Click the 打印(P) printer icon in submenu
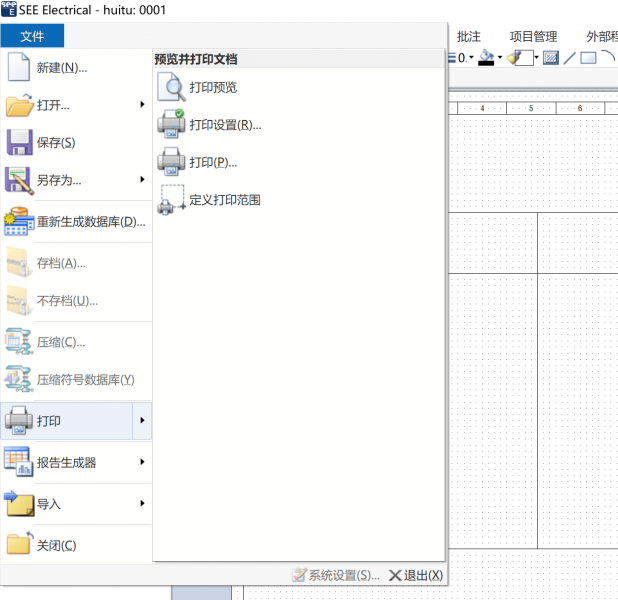The image size is (618, 600). point(171,162)
